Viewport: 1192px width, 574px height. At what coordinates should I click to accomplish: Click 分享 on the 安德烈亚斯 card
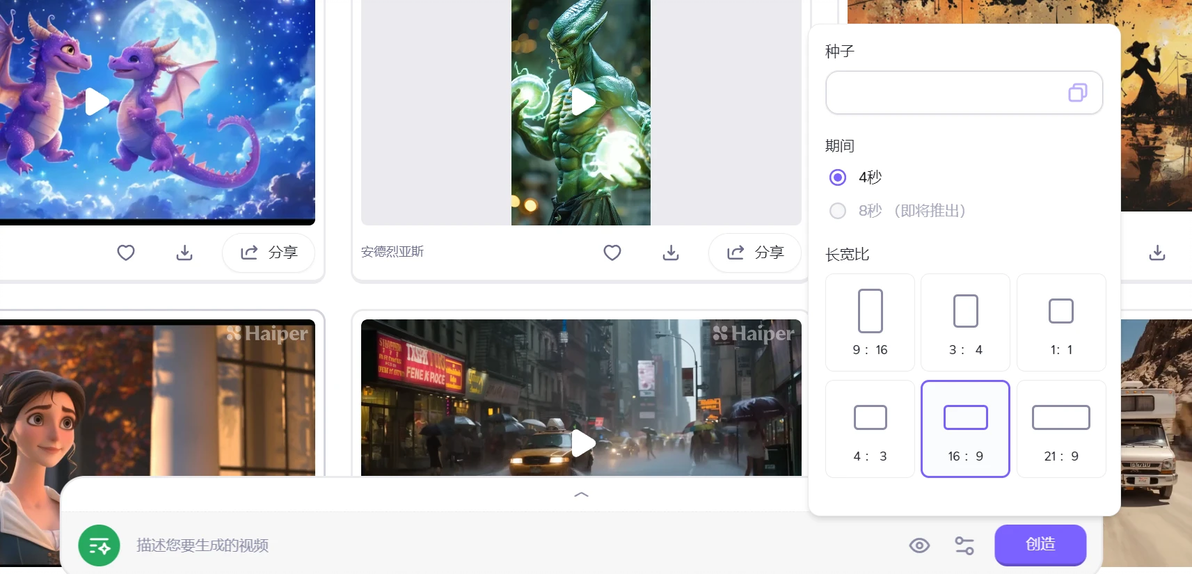coord(755,252)
